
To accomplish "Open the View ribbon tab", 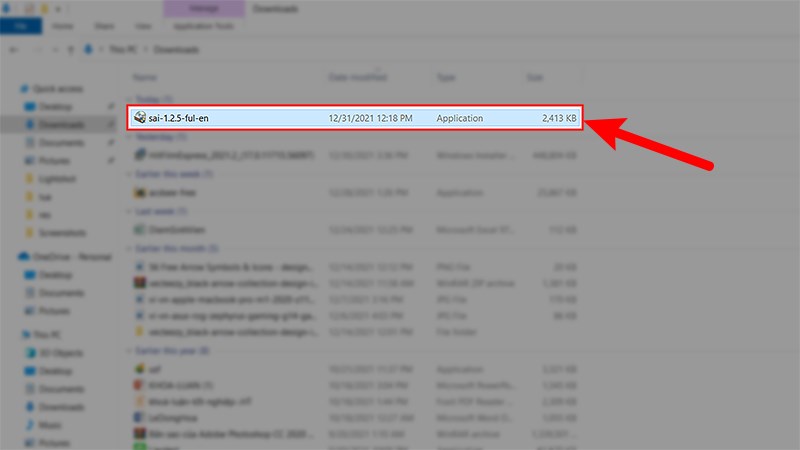I will click(x=143, y=26).
